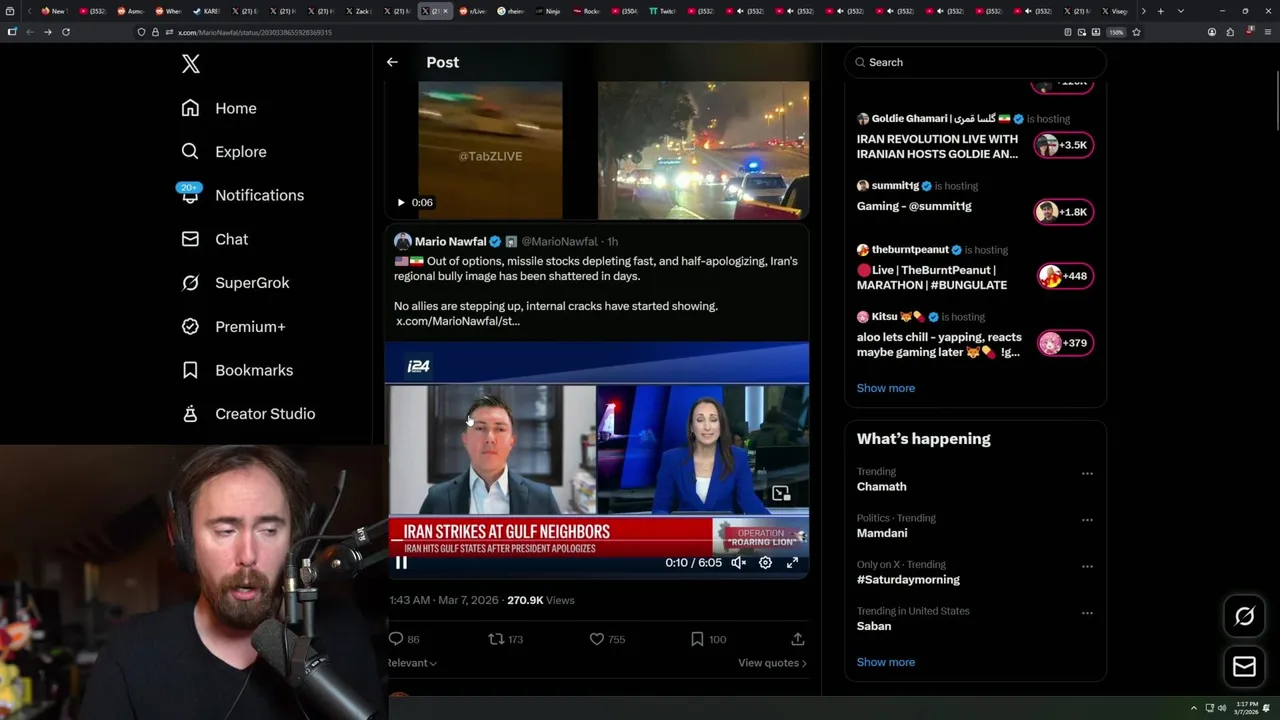Screen dimensions: 1280x720
Task: Click Show more under live spaces
Action: [x=886, y=388]
